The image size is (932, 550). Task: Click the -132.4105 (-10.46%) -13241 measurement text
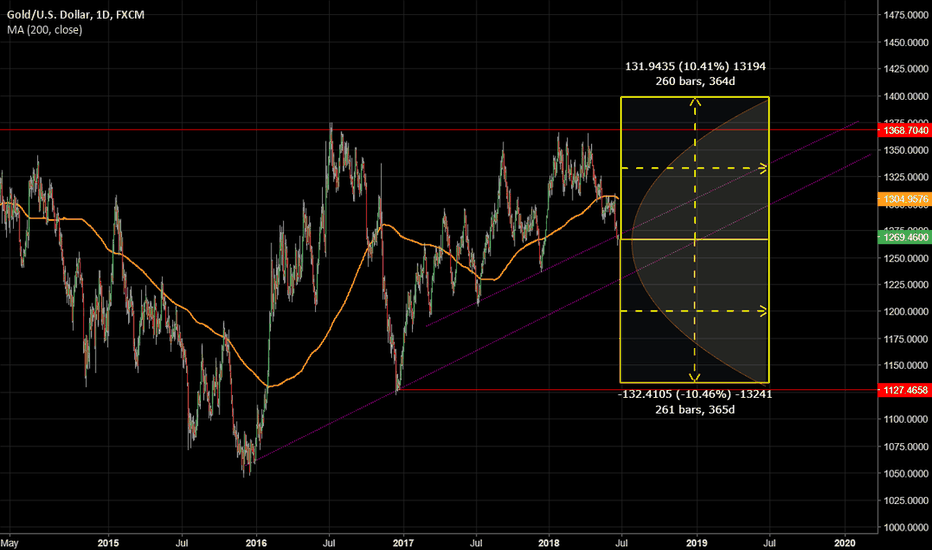click(695, 394)
